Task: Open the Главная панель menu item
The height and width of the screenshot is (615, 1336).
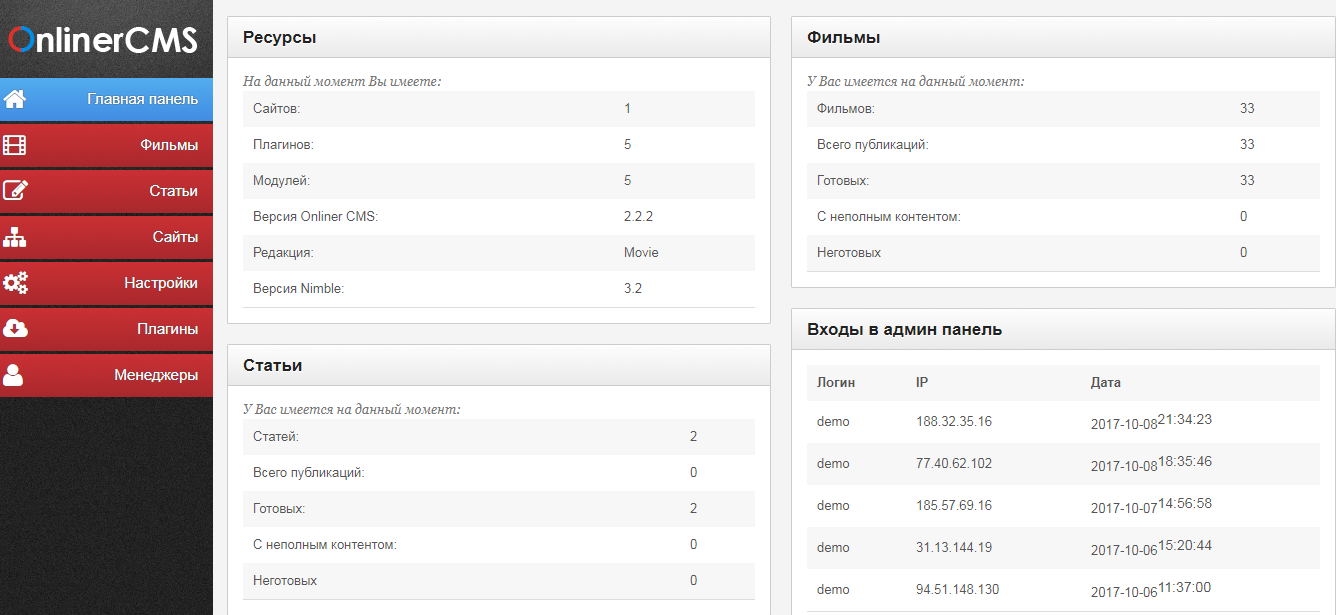Action: pos(142,99)
